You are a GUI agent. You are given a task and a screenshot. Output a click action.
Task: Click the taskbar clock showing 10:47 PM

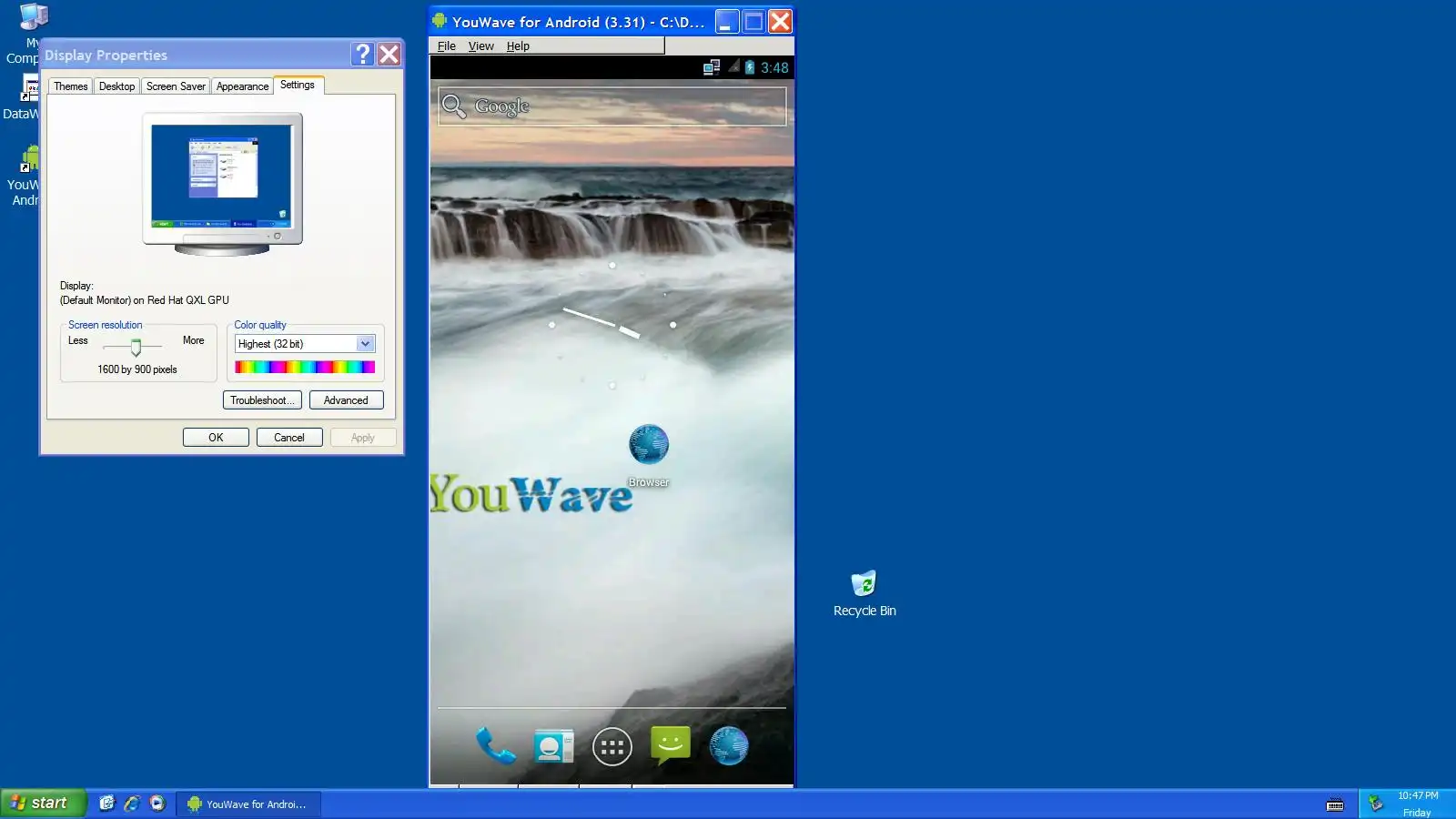1417,796
